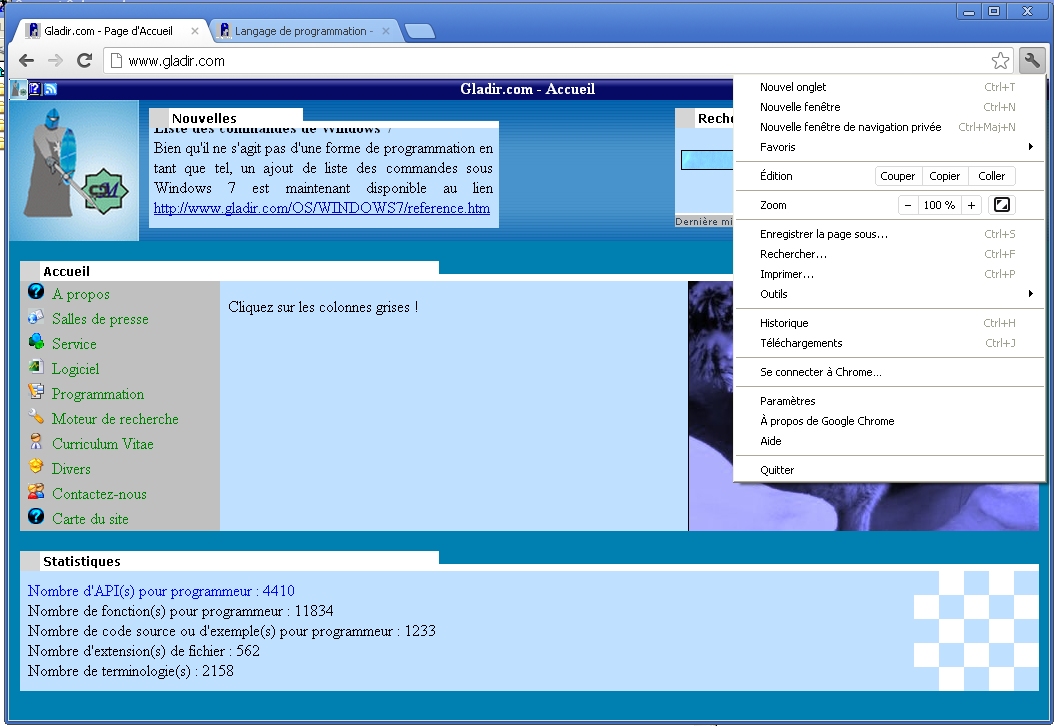Click the help question mark icon in site header
This screenshot has height=726, width=1054.
coord(35,89)
